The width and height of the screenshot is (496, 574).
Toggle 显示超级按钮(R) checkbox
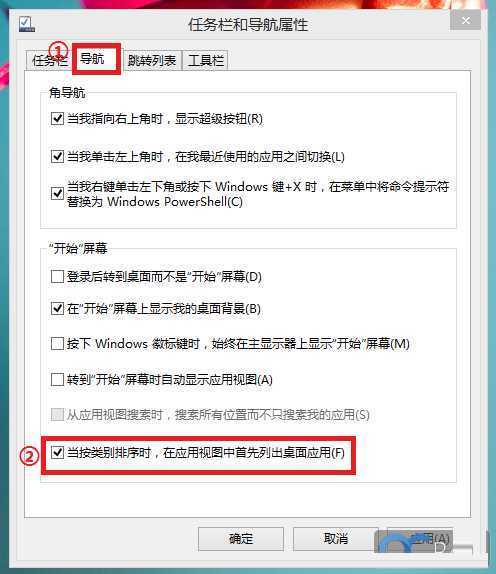point(57,119)
